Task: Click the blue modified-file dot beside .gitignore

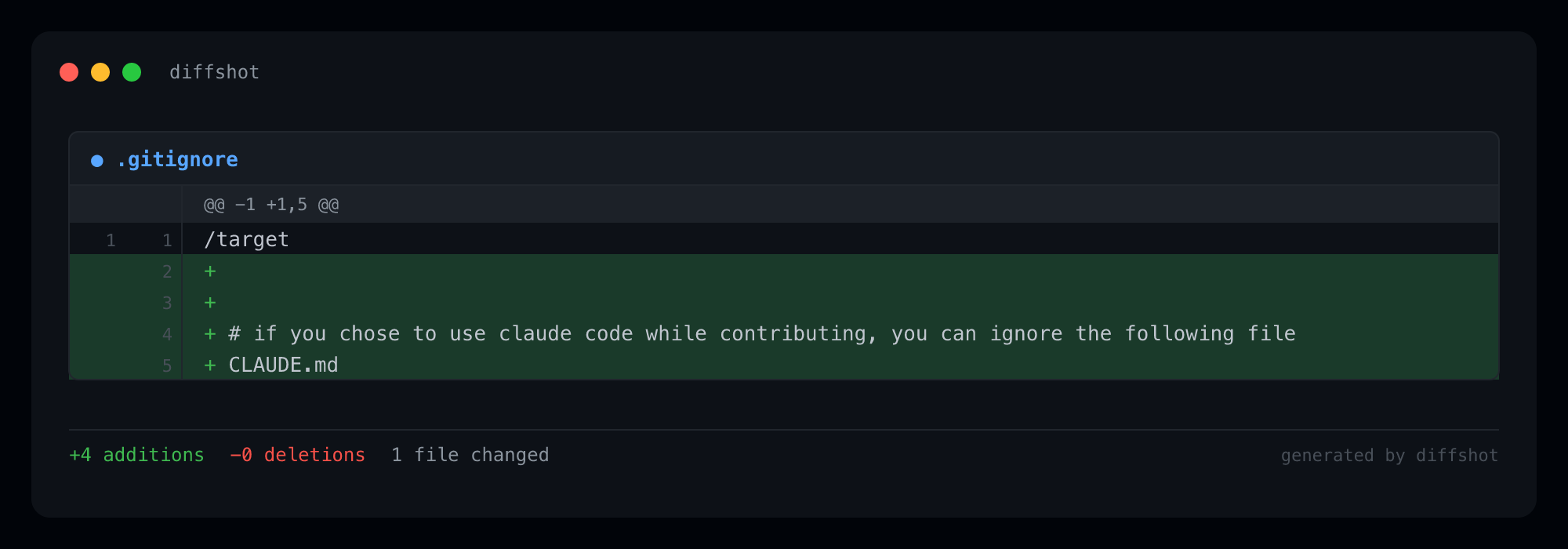Action: point(97,161)
